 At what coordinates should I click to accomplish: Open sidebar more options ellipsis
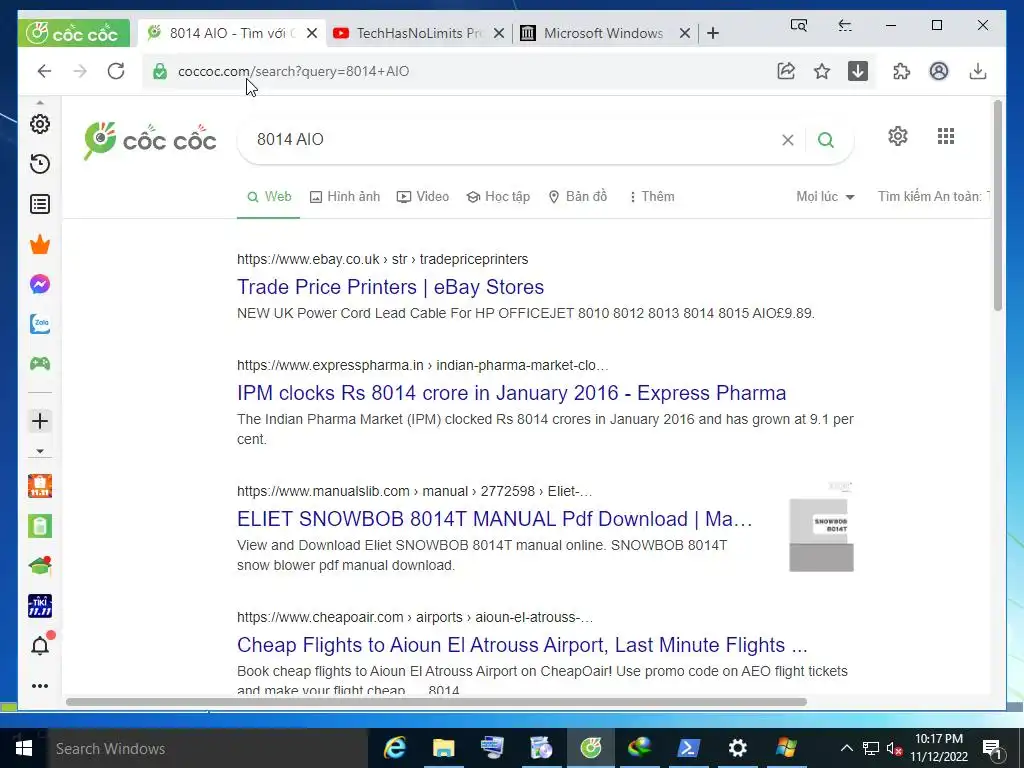point(40,686)
